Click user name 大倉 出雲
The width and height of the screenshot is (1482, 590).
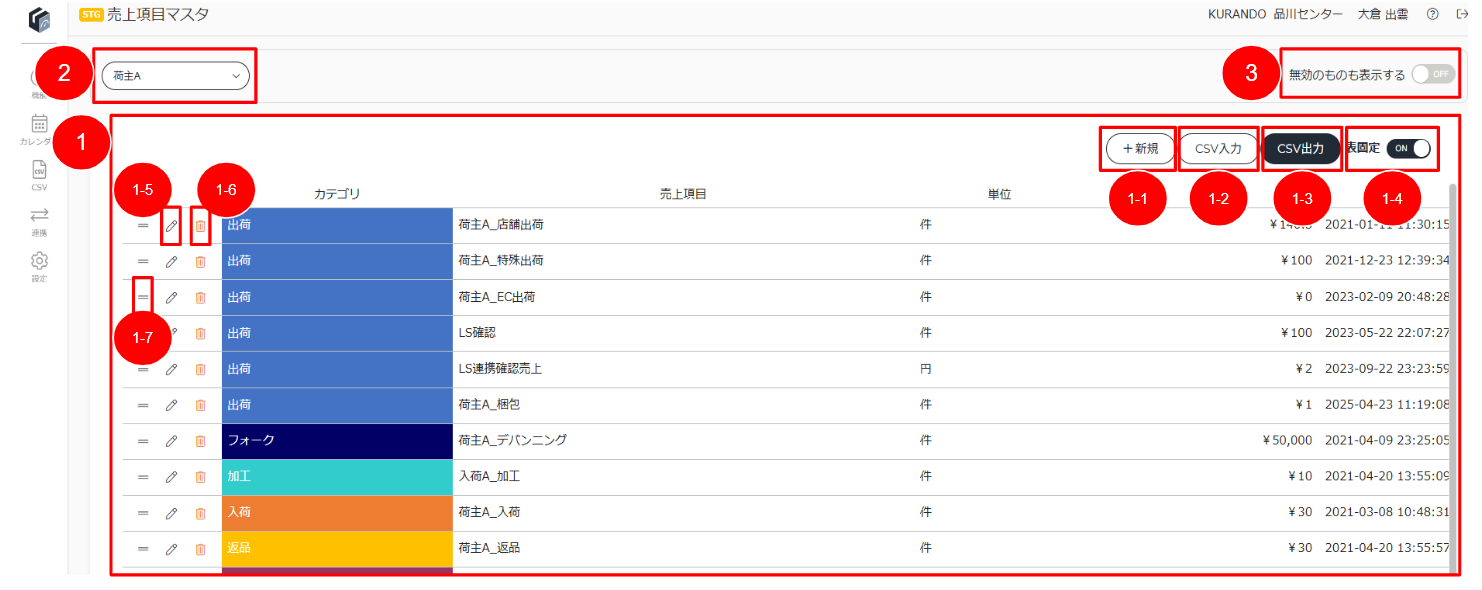1383,15
